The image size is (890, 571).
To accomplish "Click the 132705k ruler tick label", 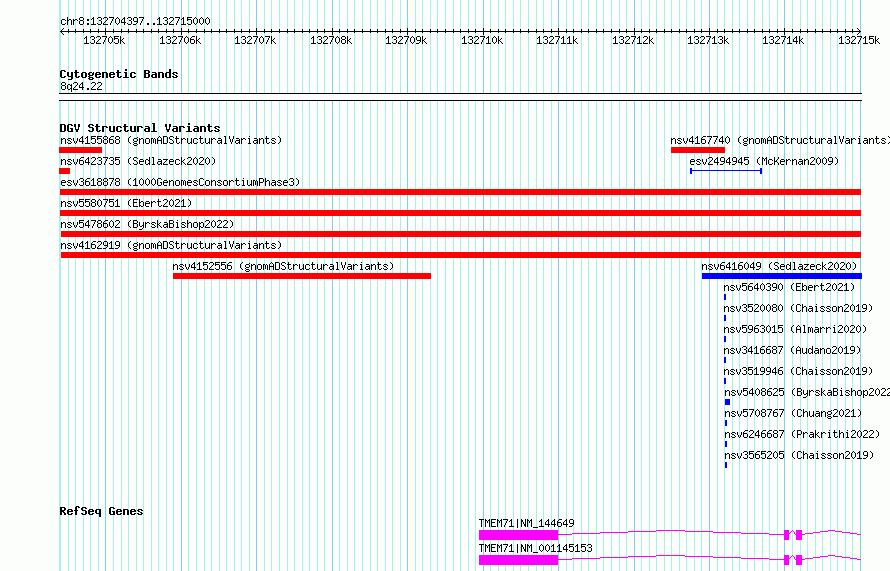I will [x=104, y=40].
